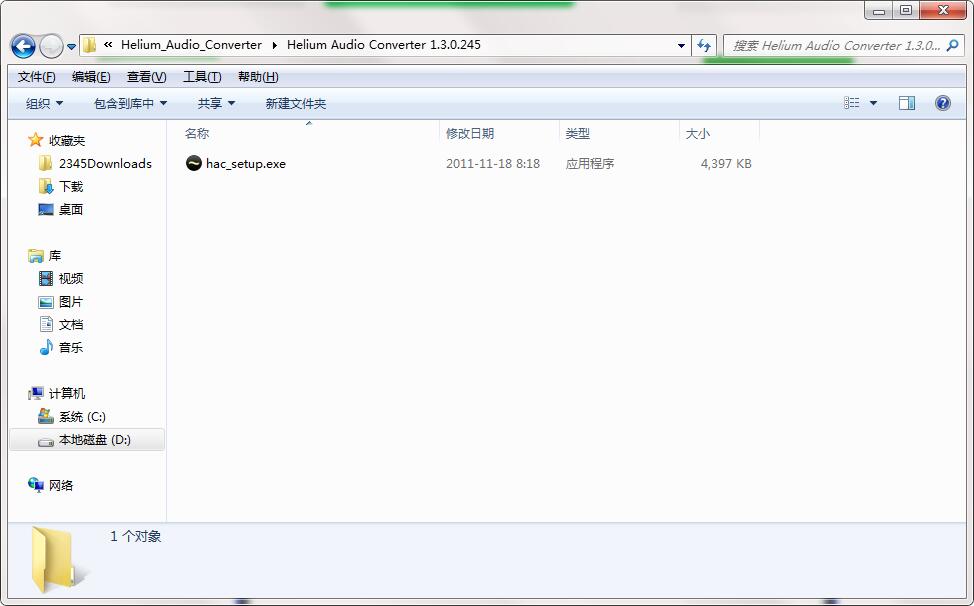Click the 4,397 KB size value
The height and width of the screenshot is (606, 974).
(x=726, y=164)
